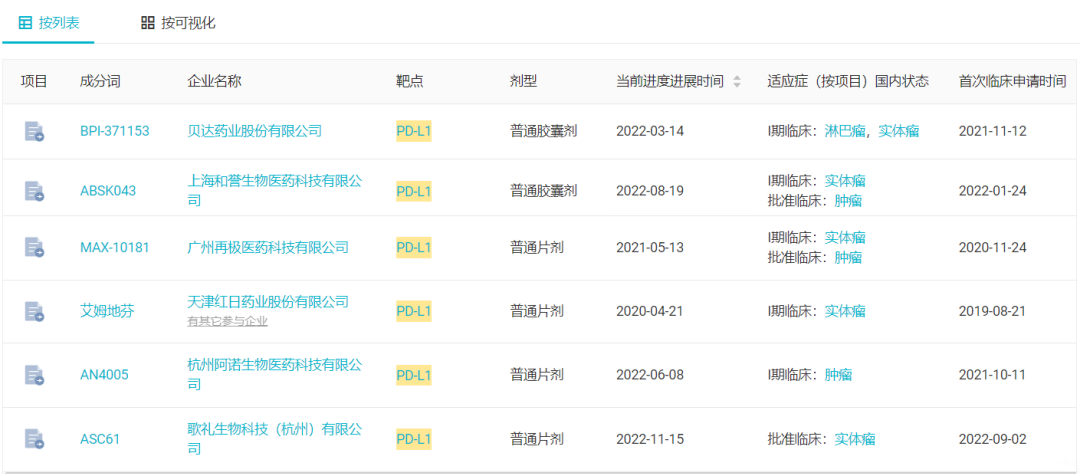Open project icon for ASC61 row
1080x476 pixels.
(x=34, y=439)
